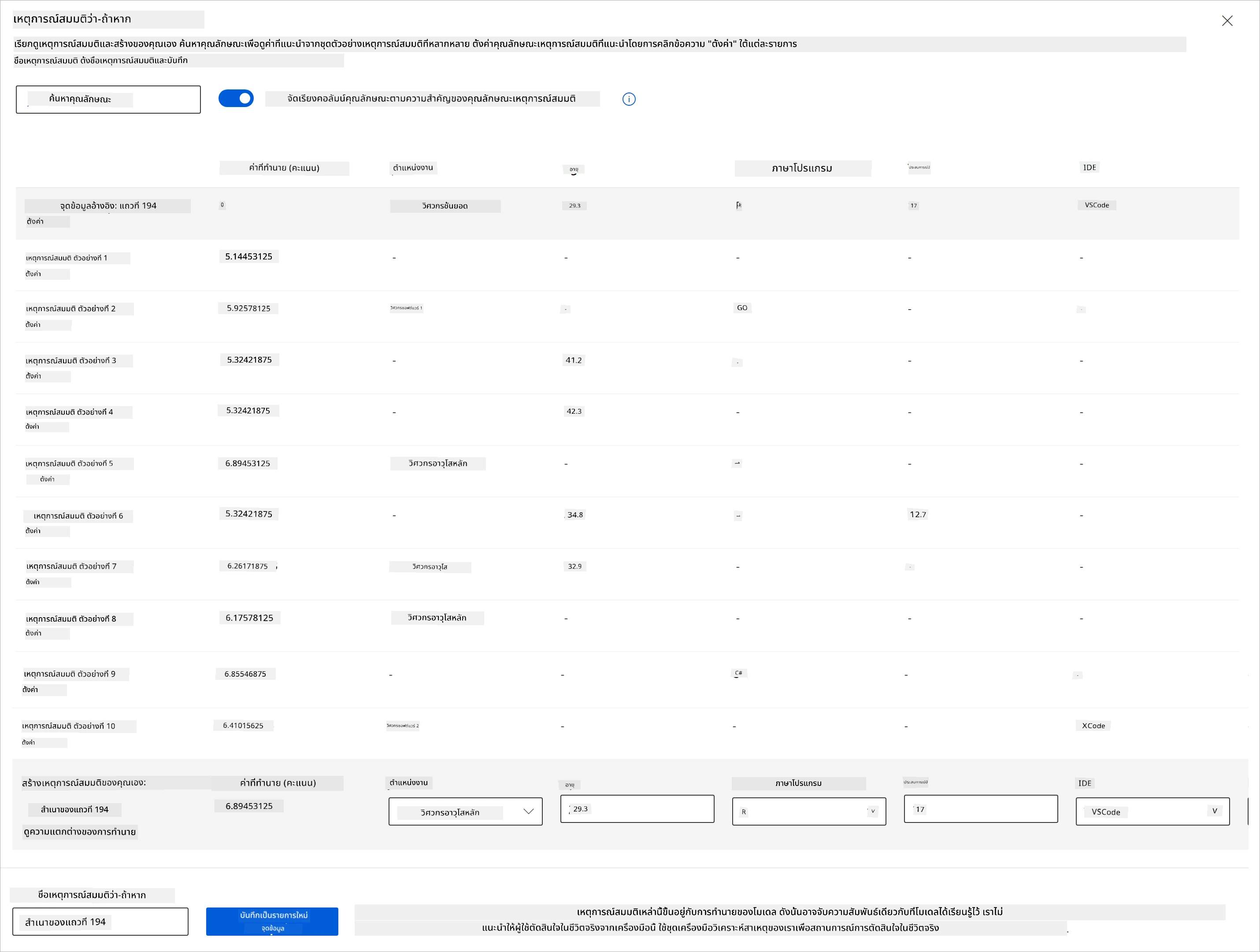The height and width of the screenshot is (952, 1260).
Task: Click top ค่าที่ทำนาย (คะแนน) column header
Action: 284,168
